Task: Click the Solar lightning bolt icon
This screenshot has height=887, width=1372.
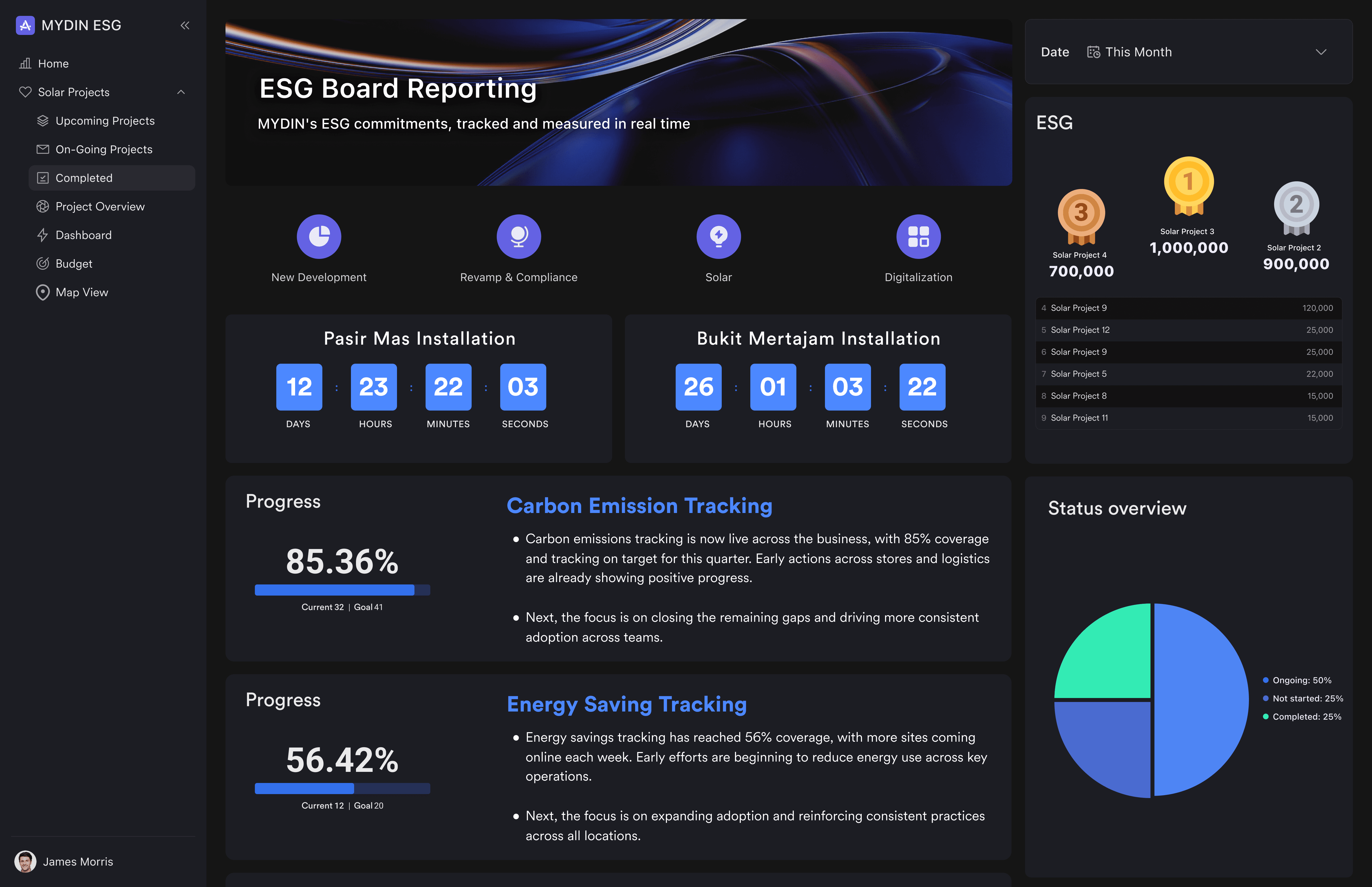Action: (x=718, y=236)
